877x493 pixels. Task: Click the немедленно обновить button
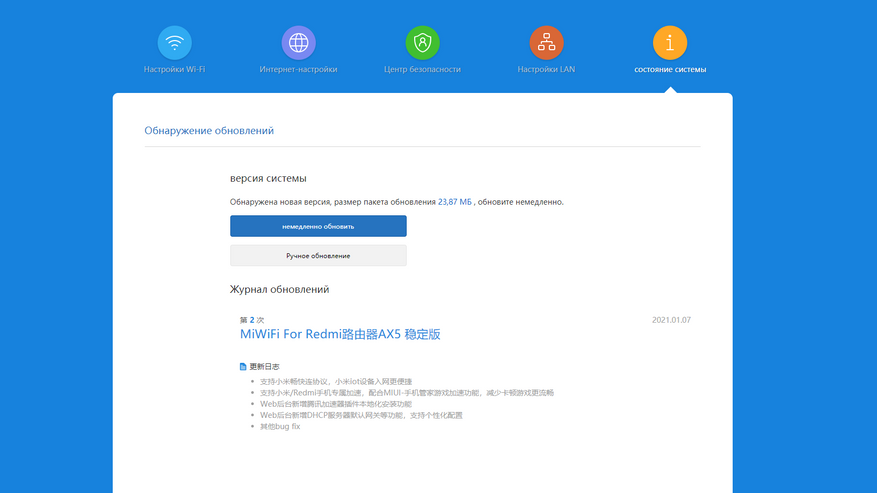point(318,226)
